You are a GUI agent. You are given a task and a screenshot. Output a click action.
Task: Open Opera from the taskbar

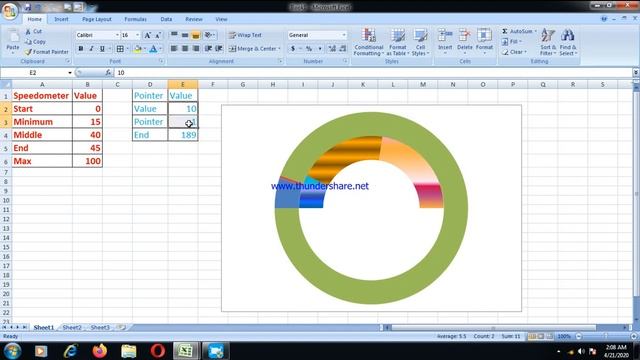tap(158, 351)
